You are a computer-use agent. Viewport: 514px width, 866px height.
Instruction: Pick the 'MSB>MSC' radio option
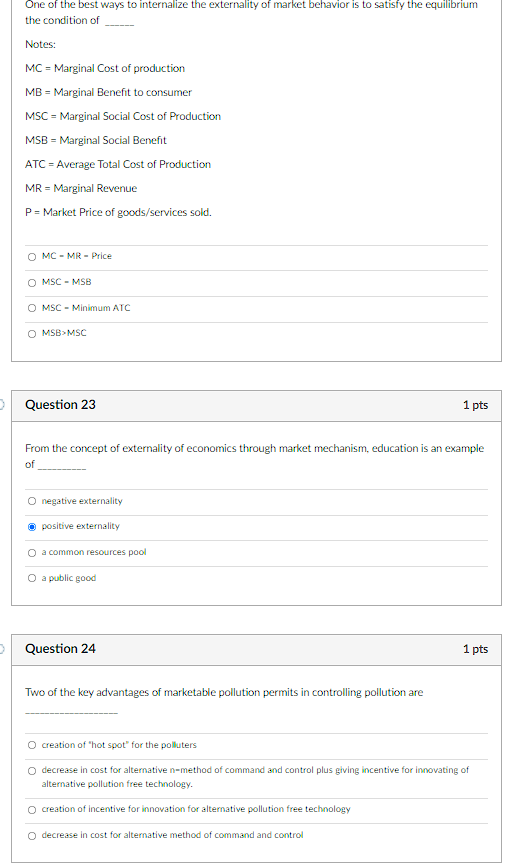(32, 334)
